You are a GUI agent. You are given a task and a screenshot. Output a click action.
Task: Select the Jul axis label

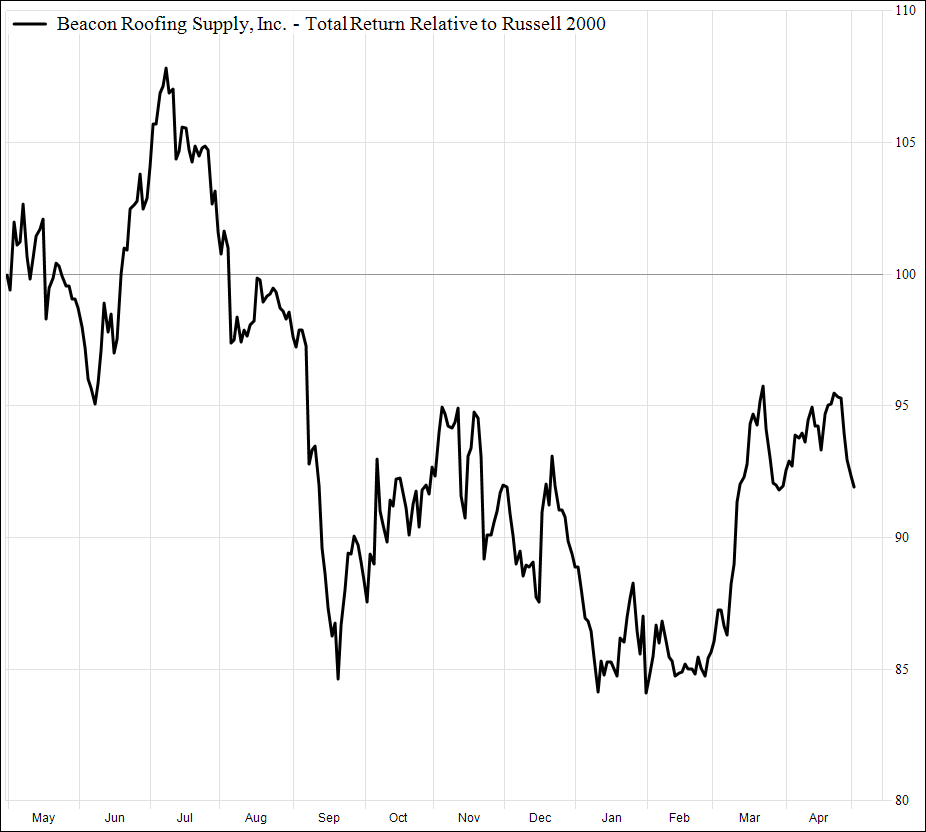184,817
